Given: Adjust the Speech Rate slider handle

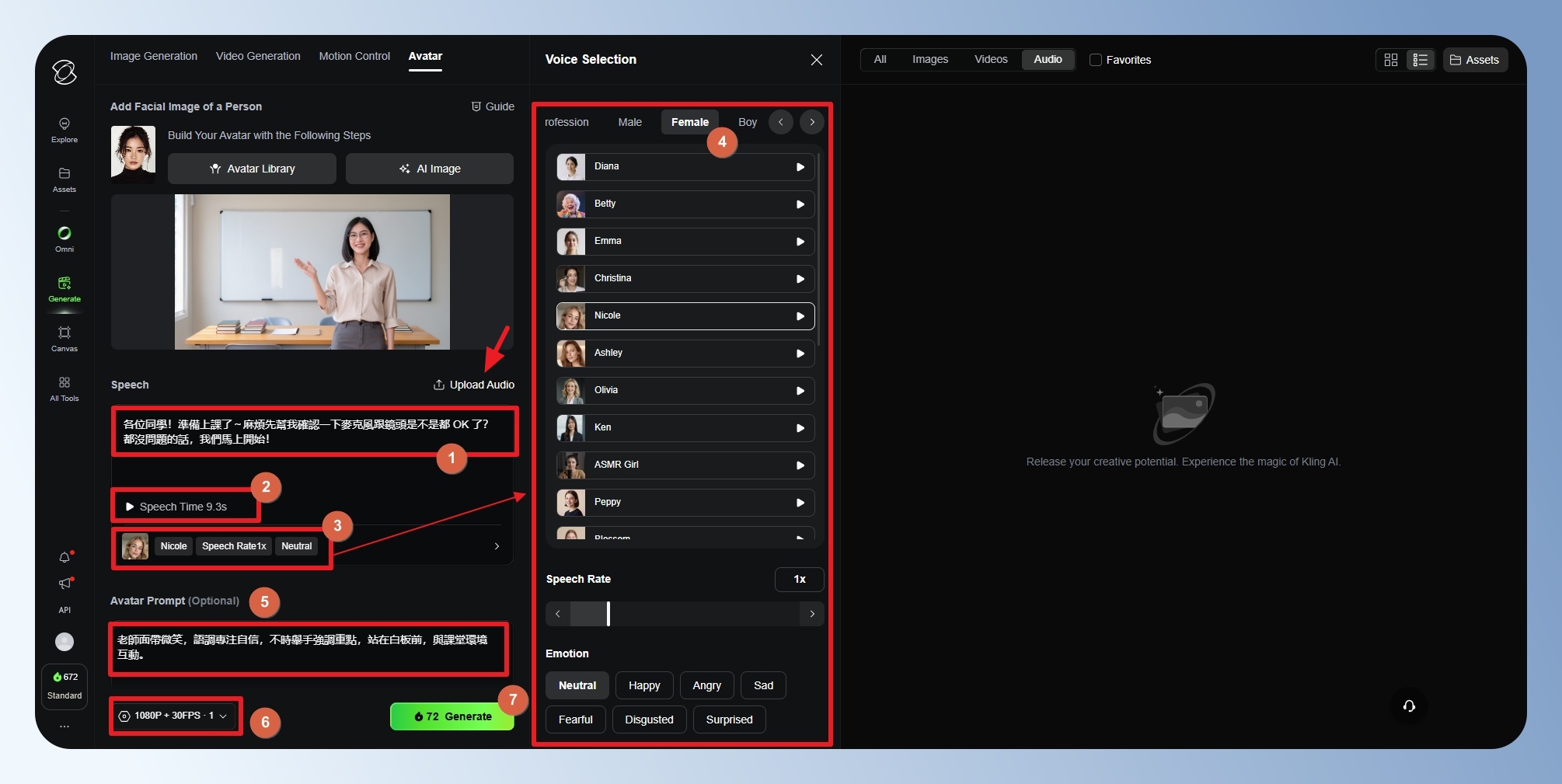Looking at the screenshot, I should point(608,614).
